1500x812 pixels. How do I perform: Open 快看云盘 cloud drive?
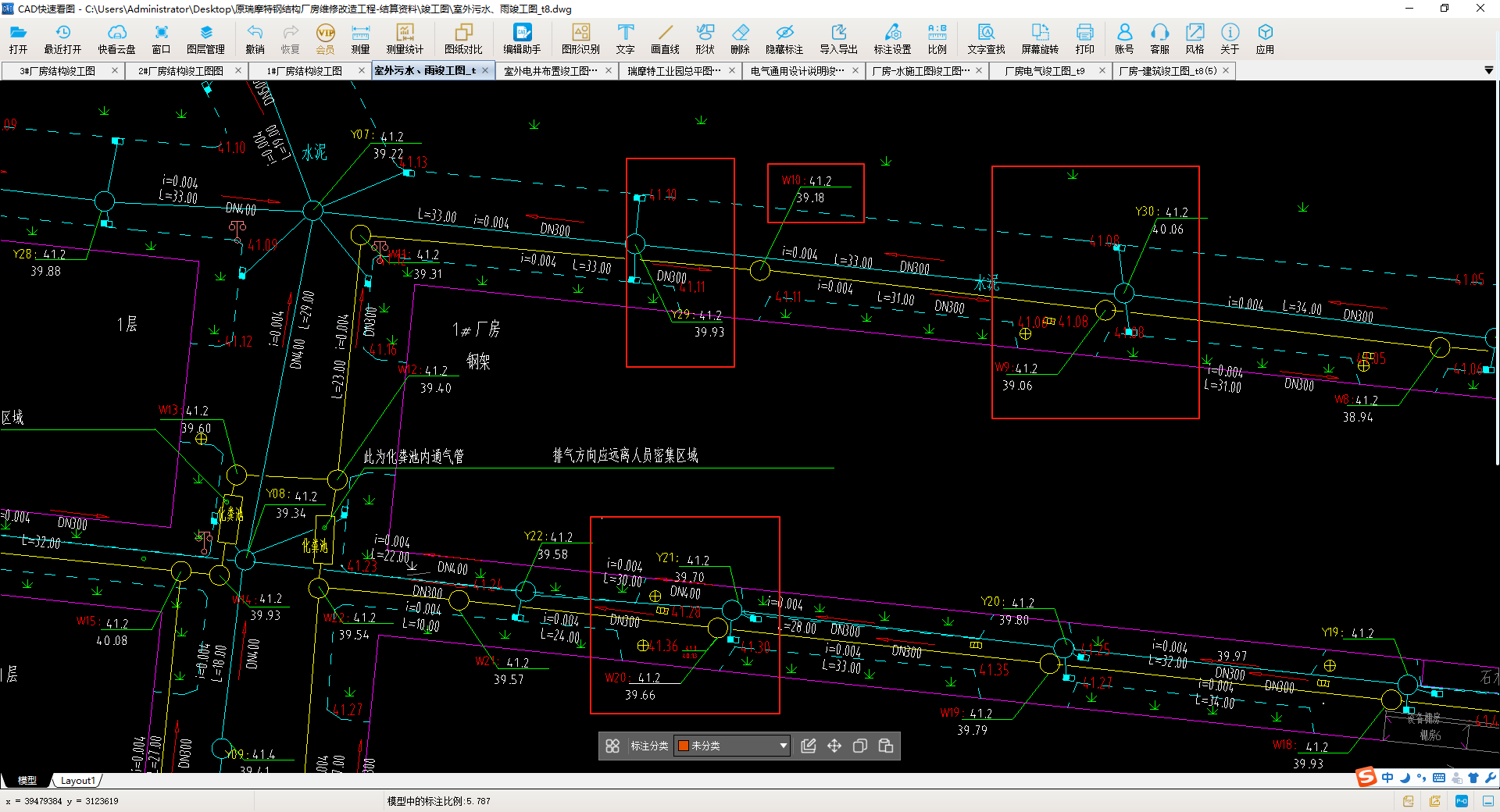(x=116, y=37)
